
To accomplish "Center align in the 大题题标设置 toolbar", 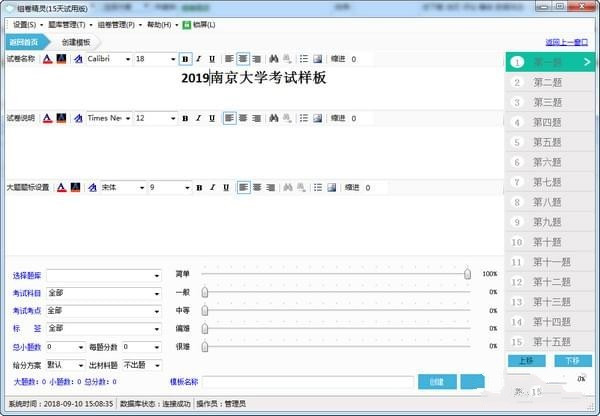I will [257, 188].
